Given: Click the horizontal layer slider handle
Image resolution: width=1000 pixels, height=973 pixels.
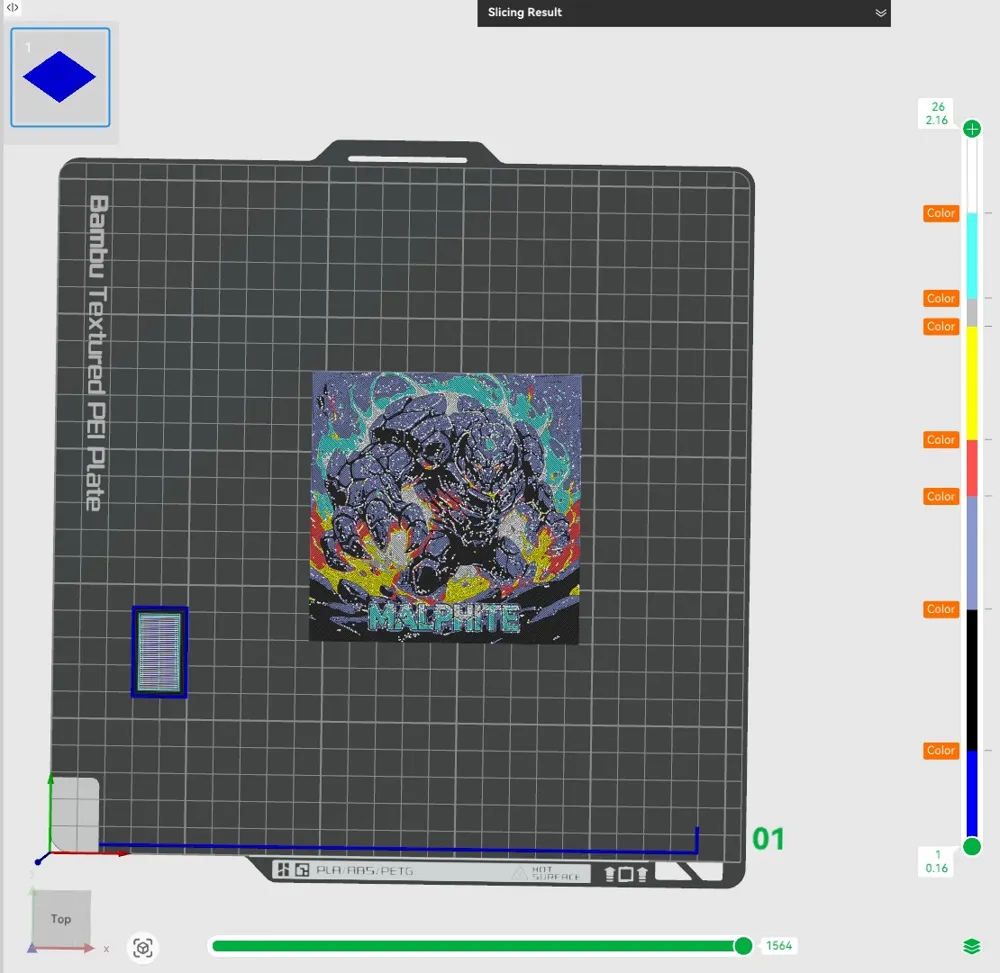Looking at the screenshot, I should [x=744, y=945].
